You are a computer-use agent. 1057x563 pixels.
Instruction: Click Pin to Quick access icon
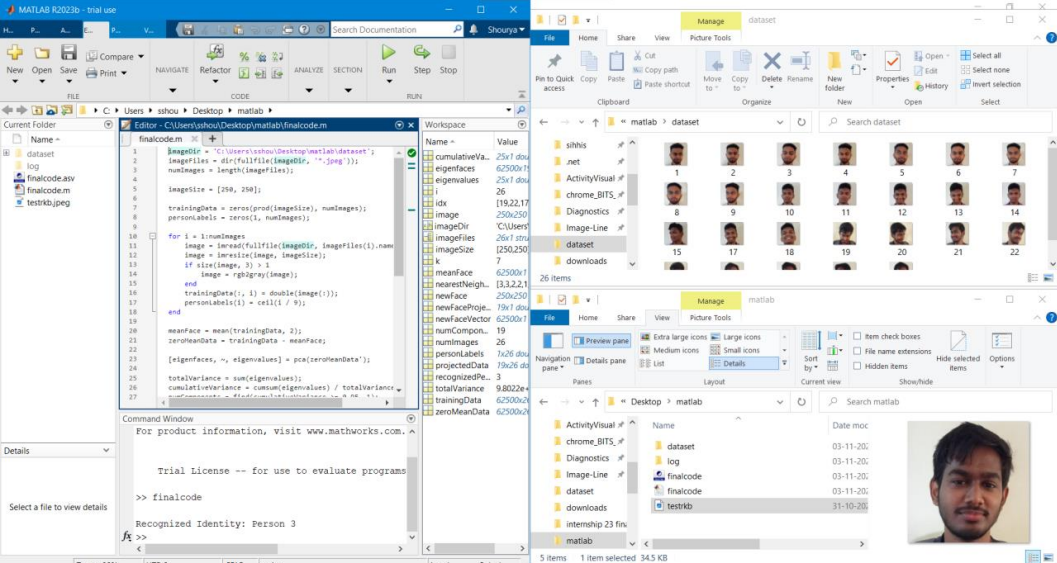(554, 68)
